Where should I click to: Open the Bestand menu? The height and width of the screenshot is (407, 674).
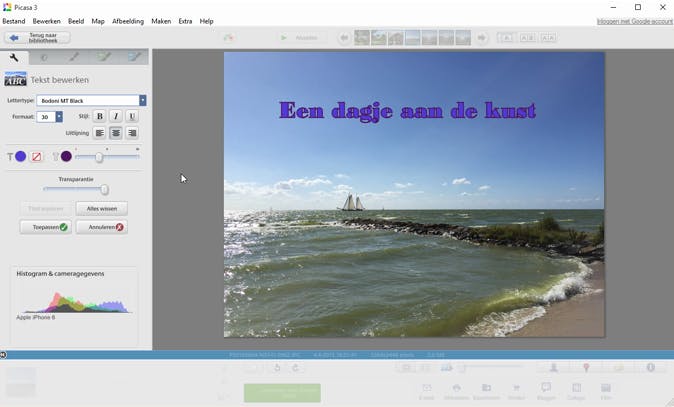pyautogui.click(x=14, y=21)
